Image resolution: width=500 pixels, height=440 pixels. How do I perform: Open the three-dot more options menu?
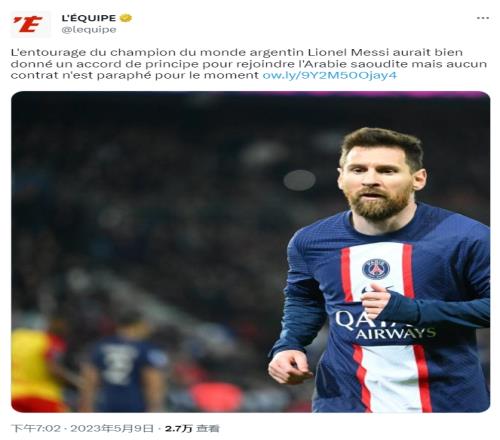[483, 18]
